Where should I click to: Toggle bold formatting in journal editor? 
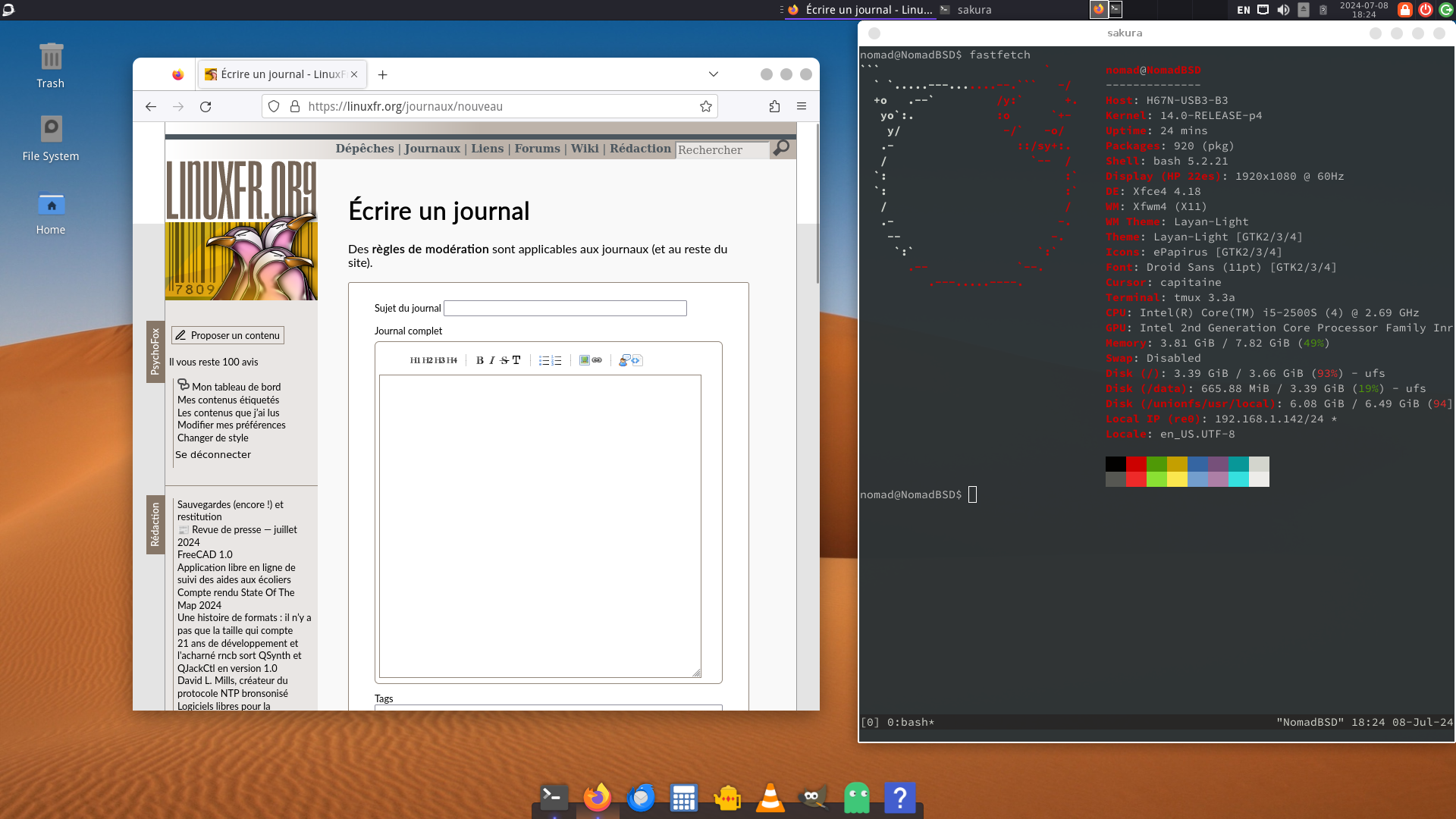479,360
